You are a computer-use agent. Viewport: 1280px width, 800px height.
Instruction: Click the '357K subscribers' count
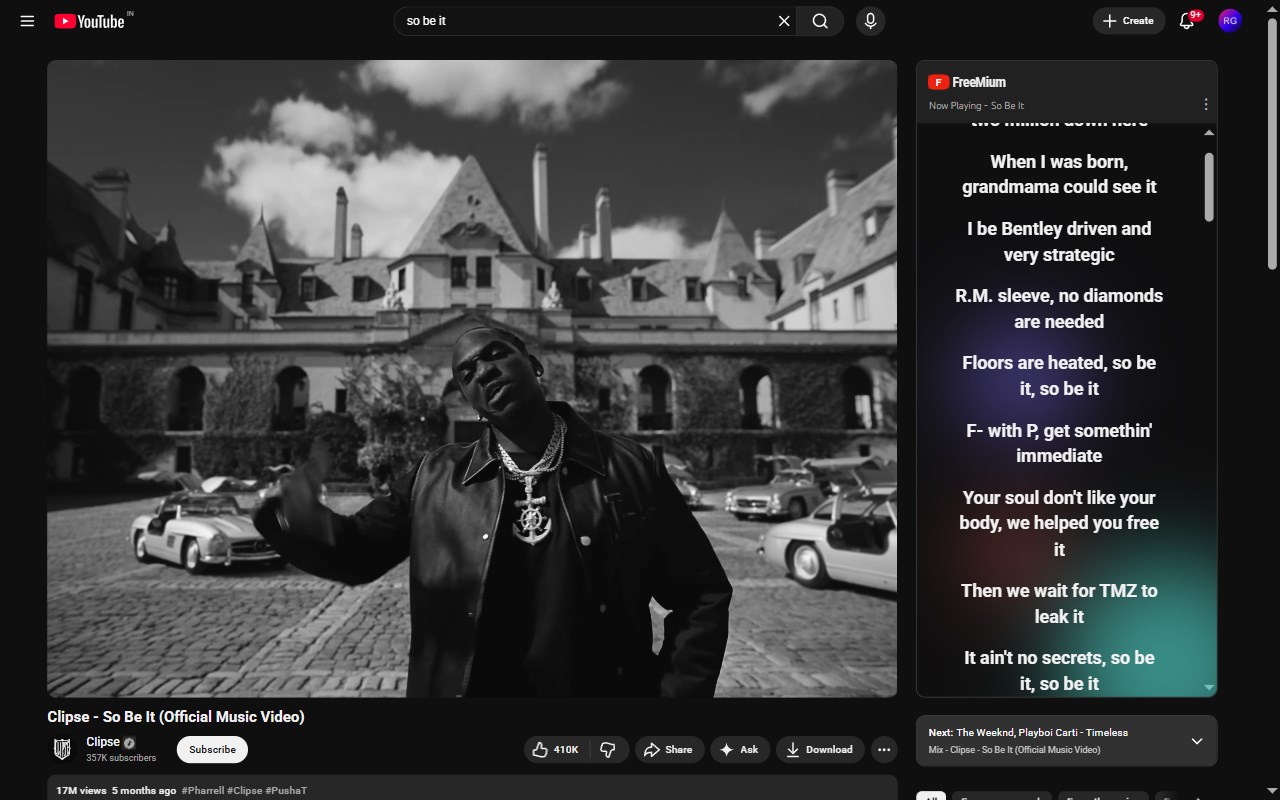tap(121, 758)
